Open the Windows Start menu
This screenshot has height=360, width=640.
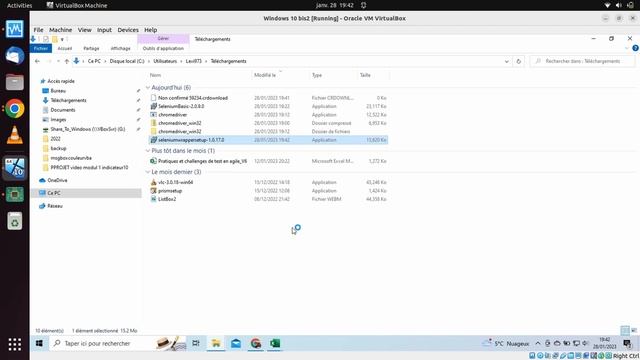pos(39,344)
